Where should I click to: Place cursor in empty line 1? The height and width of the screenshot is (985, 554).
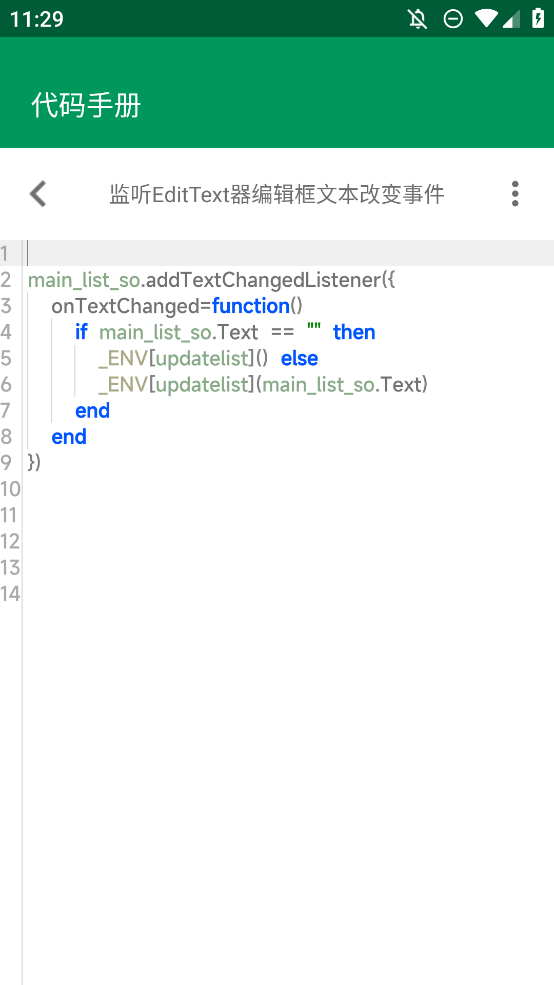tap(289, 253)
